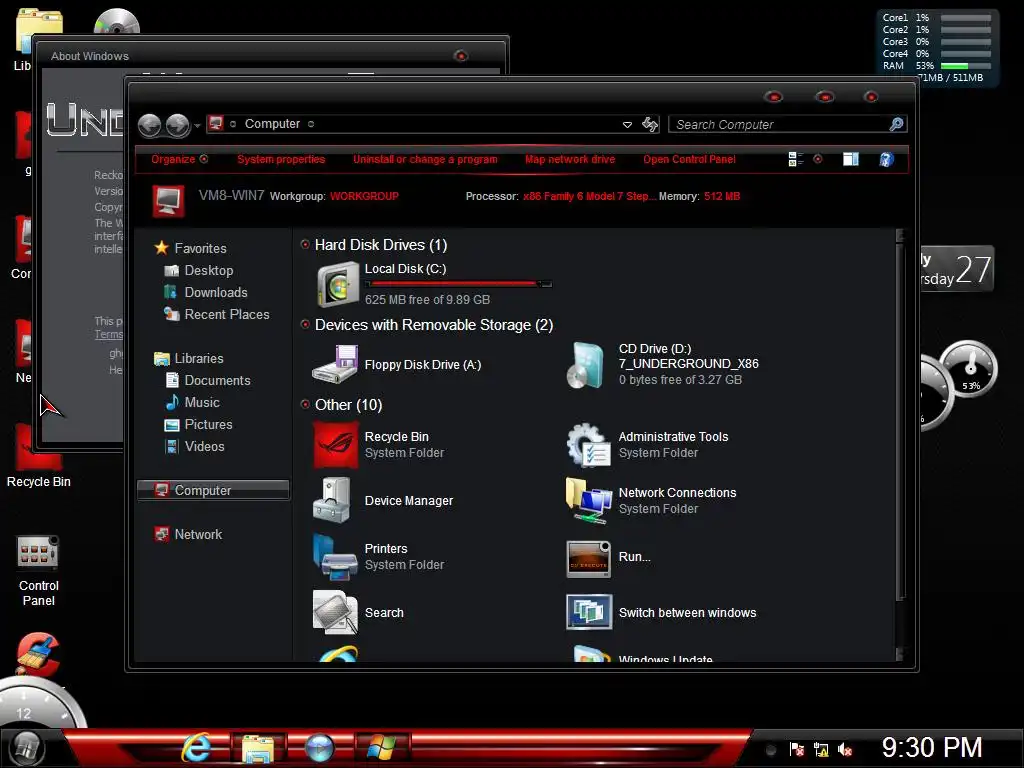Viewport: 1024px width, 768px height.
Task: Open Network Connections icon
Action: coord(588,500)
